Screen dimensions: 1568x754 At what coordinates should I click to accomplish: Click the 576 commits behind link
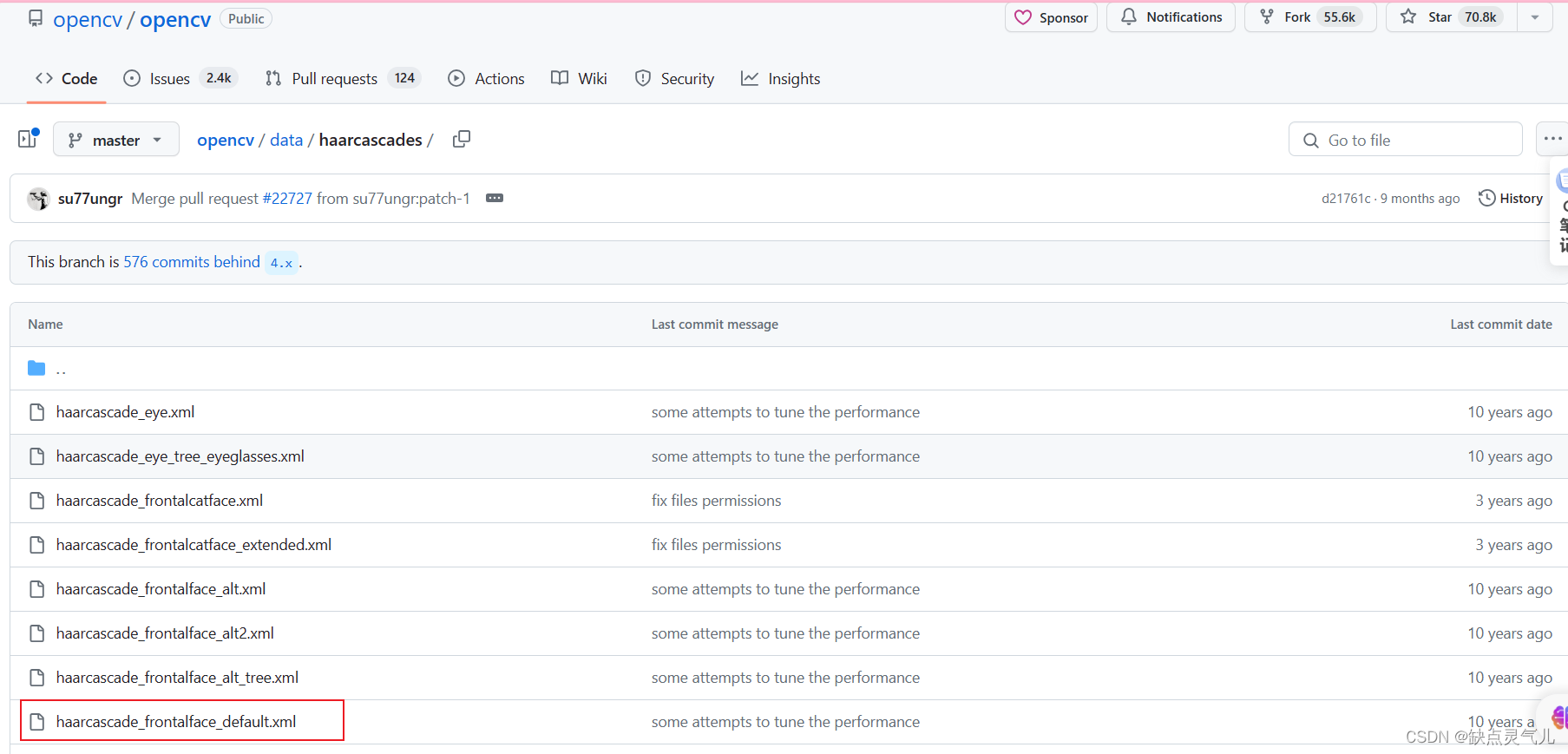(x=192, y=262)
